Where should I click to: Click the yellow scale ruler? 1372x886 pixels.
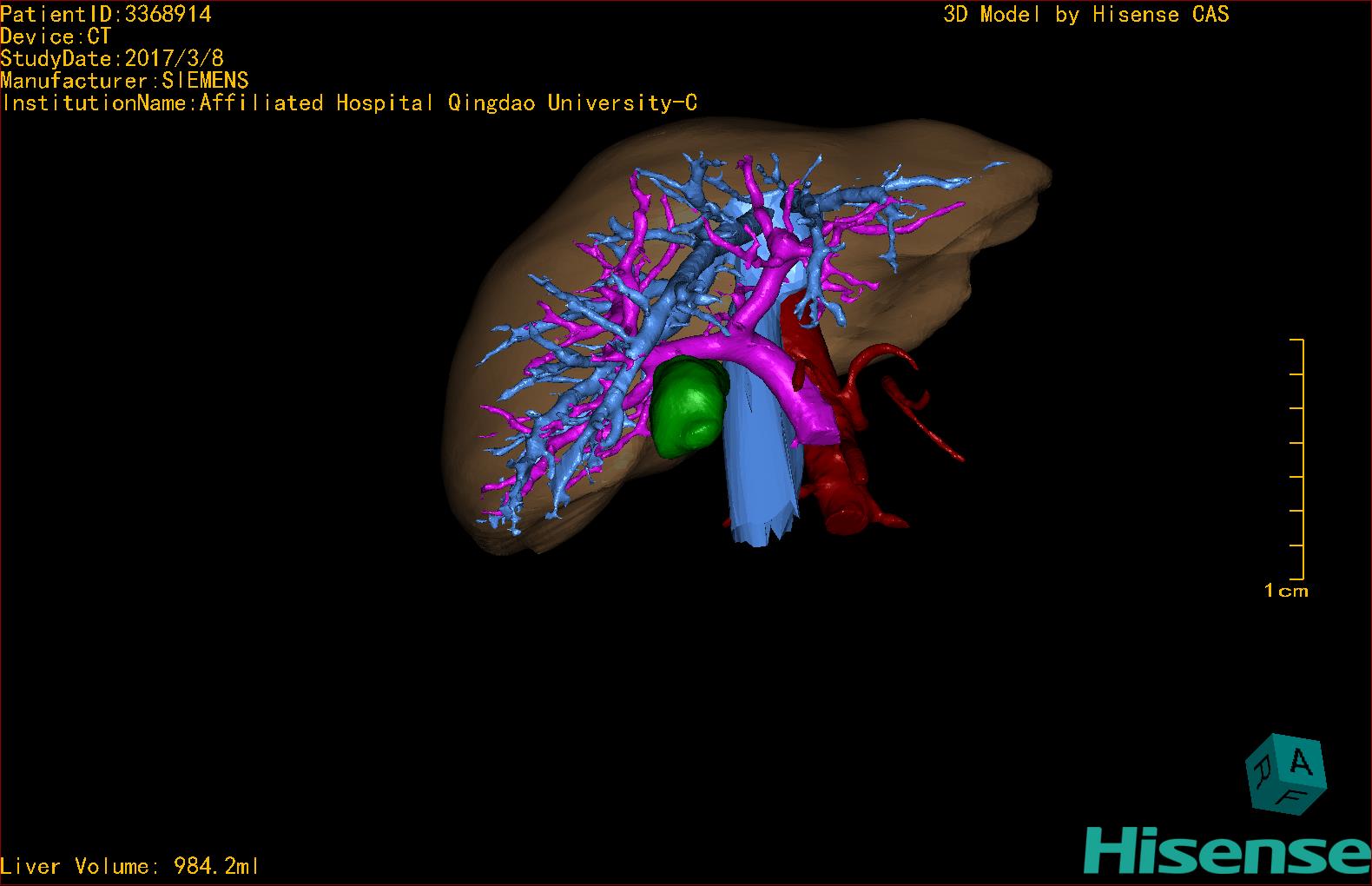coord(1297,459)
